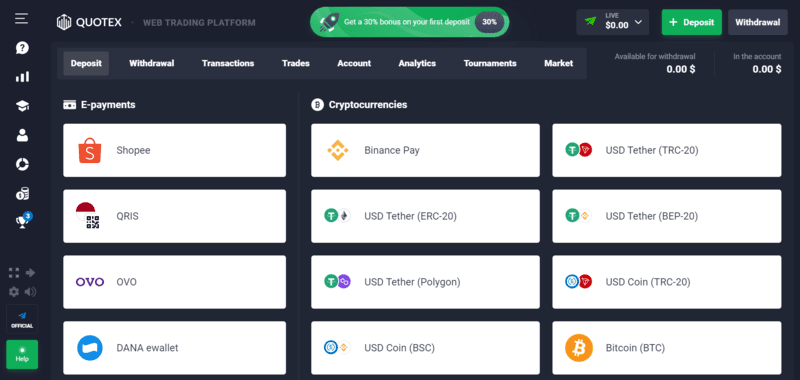Open the coins market icon in the sidebar
This screenshot has height=380, width=800.
[22, 193]
